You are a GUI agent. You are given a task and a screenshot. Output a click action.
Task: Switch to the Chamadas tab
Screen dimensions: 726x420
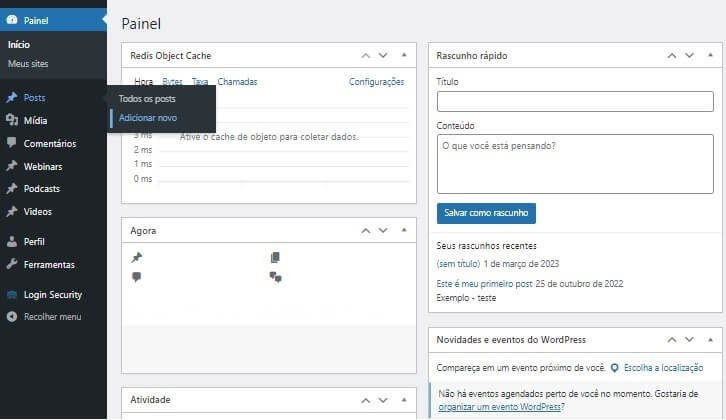[237, 81]
